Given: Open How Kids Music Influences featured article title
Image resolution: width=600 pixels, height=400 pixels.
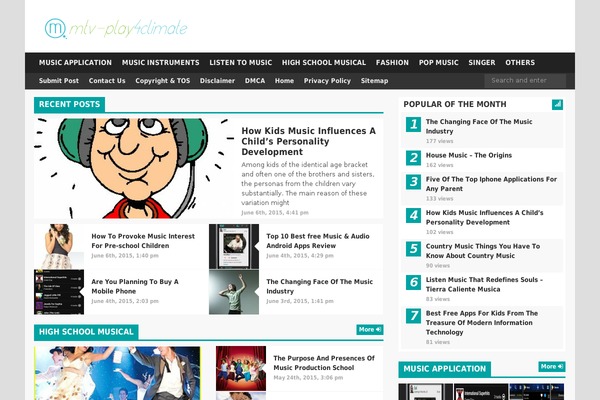Looking at the screenshot, I should [x=308, y=141].
